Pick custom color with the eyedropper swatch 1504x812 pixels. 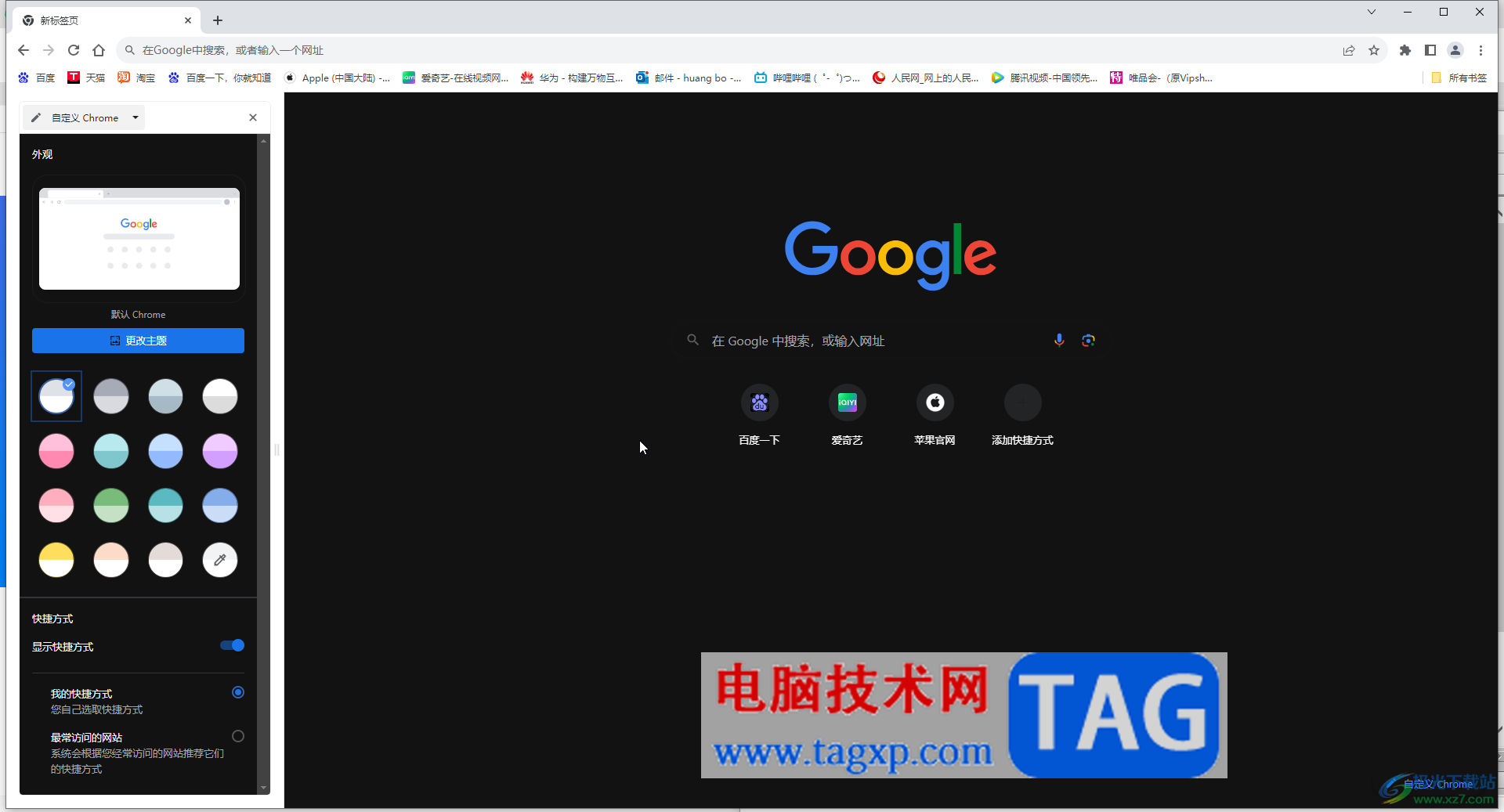tap(220, 560)
